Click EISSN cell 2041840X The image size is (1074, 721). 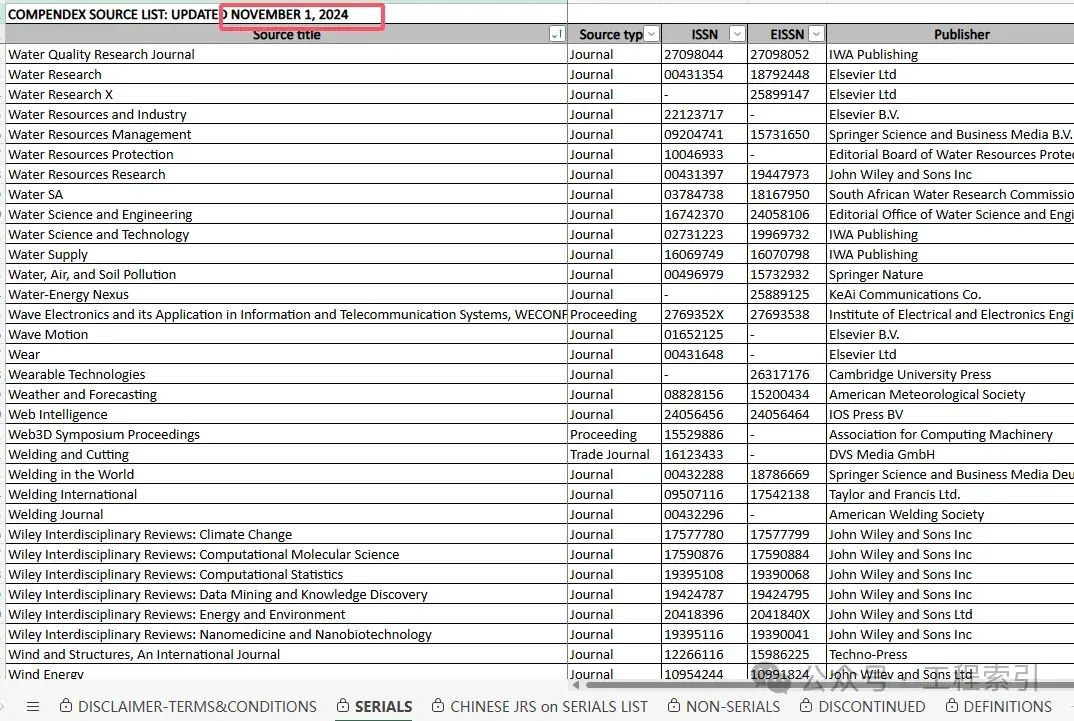tap(786, 614)
